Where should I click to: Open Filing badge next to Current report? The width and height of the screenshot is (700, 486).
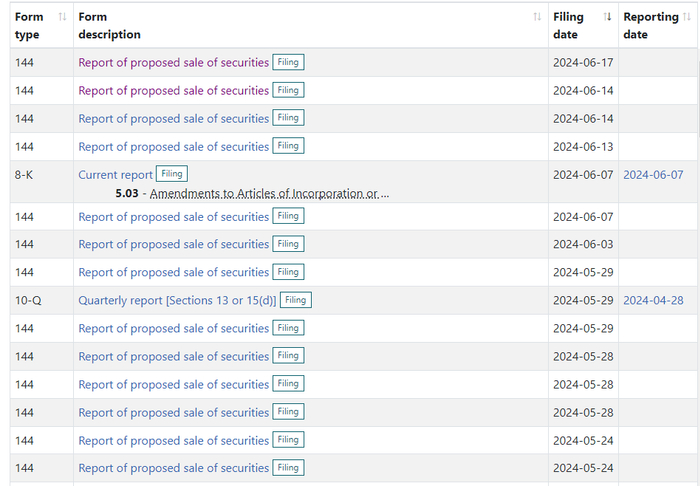[x=172, y=174]
